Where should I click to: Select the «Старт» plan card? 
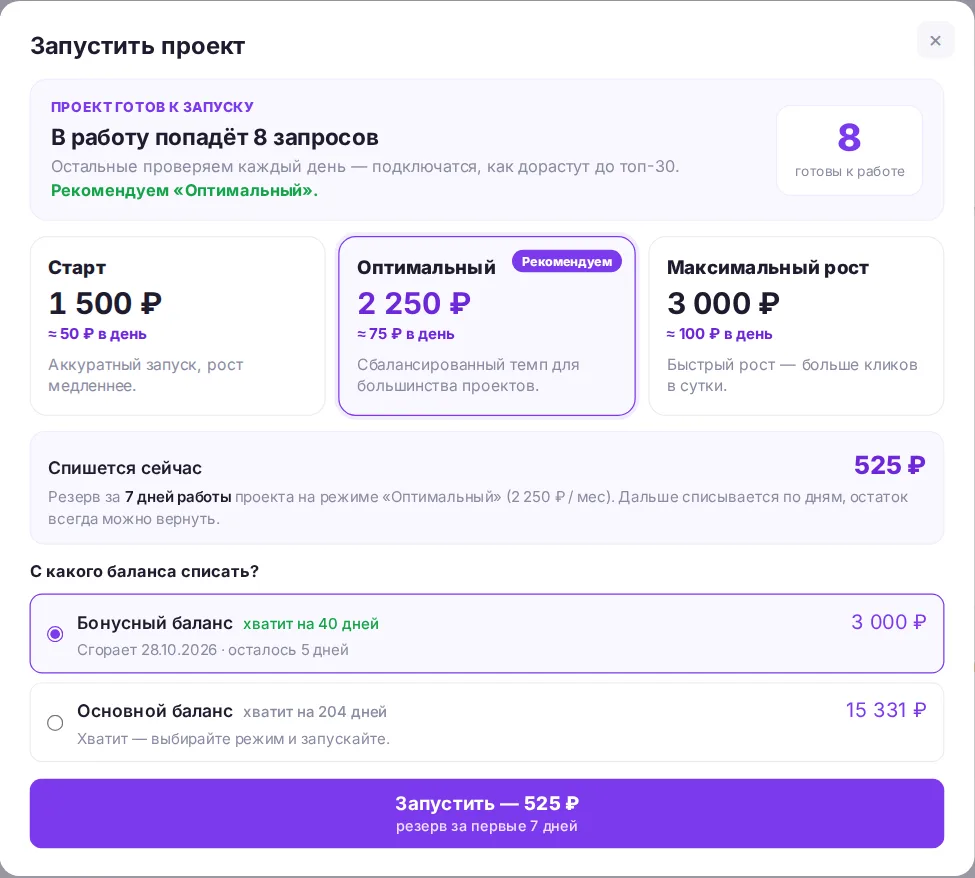(178, 326)
